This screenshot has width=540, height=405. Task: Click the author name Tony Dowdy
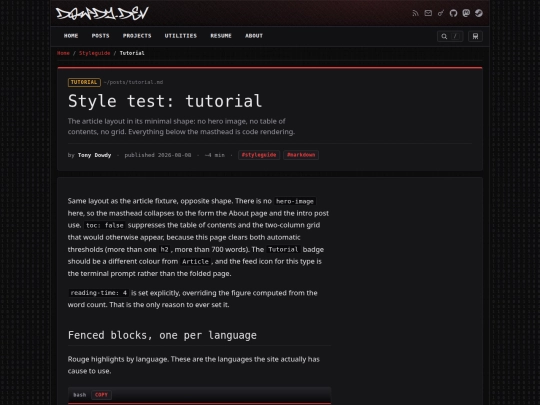pyautogui.click(x=95, y=155)
